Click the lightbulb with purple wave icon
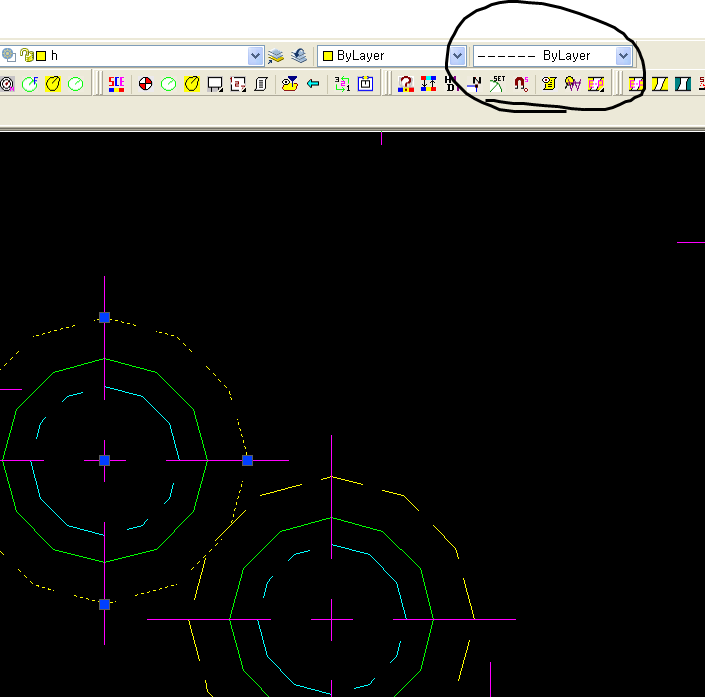The height and width of the screenshot is (697, 705). tap(572, 84)
